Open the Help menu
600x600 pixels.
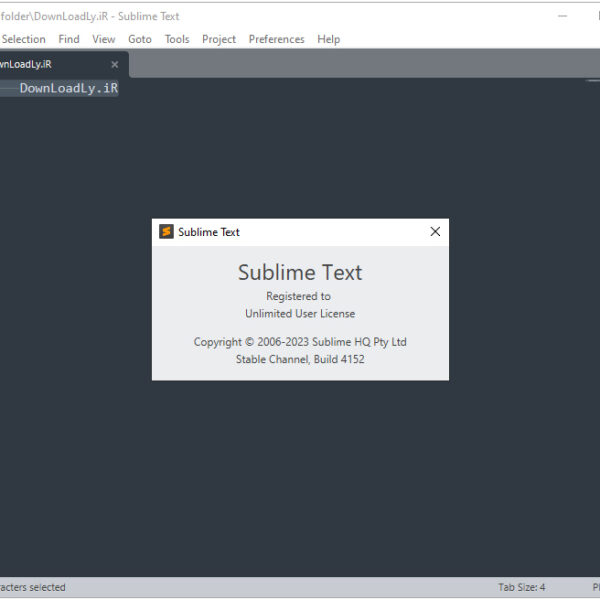point(328,39)
